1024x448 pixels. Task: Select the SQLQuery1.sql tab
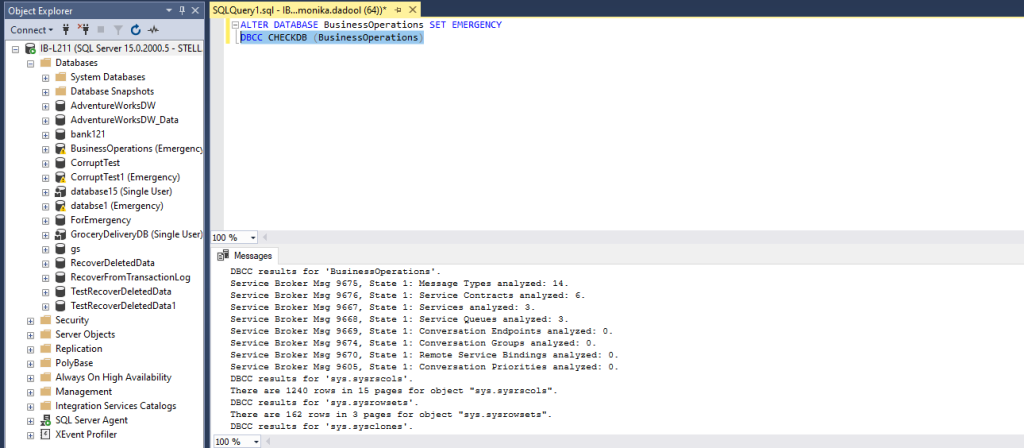pyautogui.click(x=300, y=10)
